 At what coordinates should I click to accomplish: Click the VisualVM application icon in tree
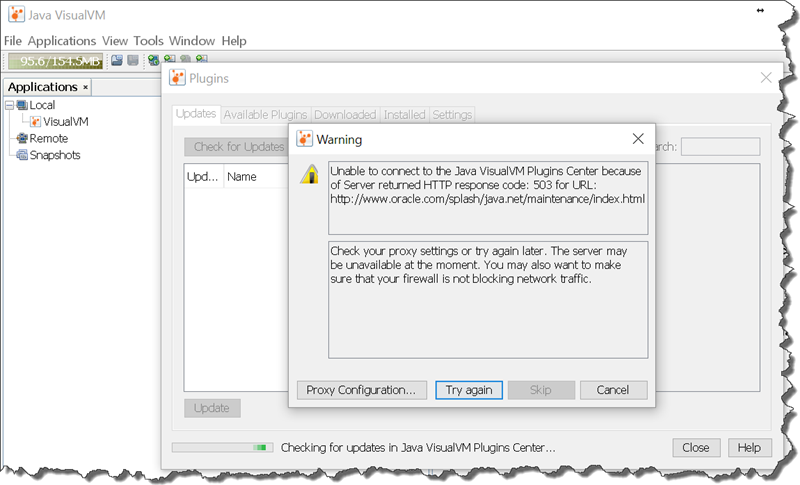(35, 122)
